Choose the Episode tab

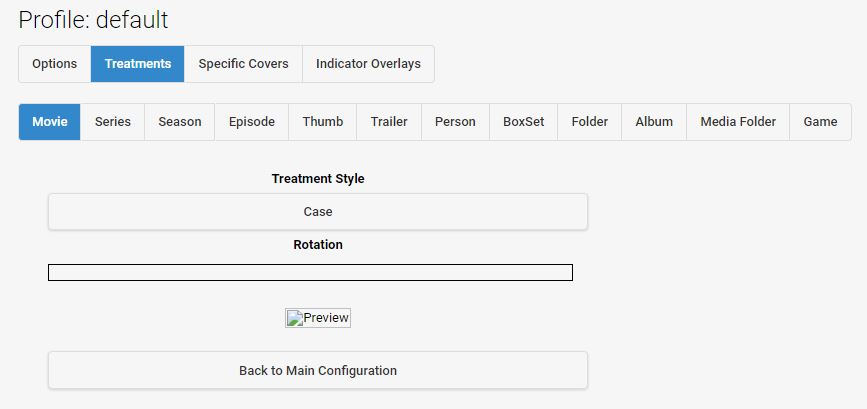pos(252,122)
